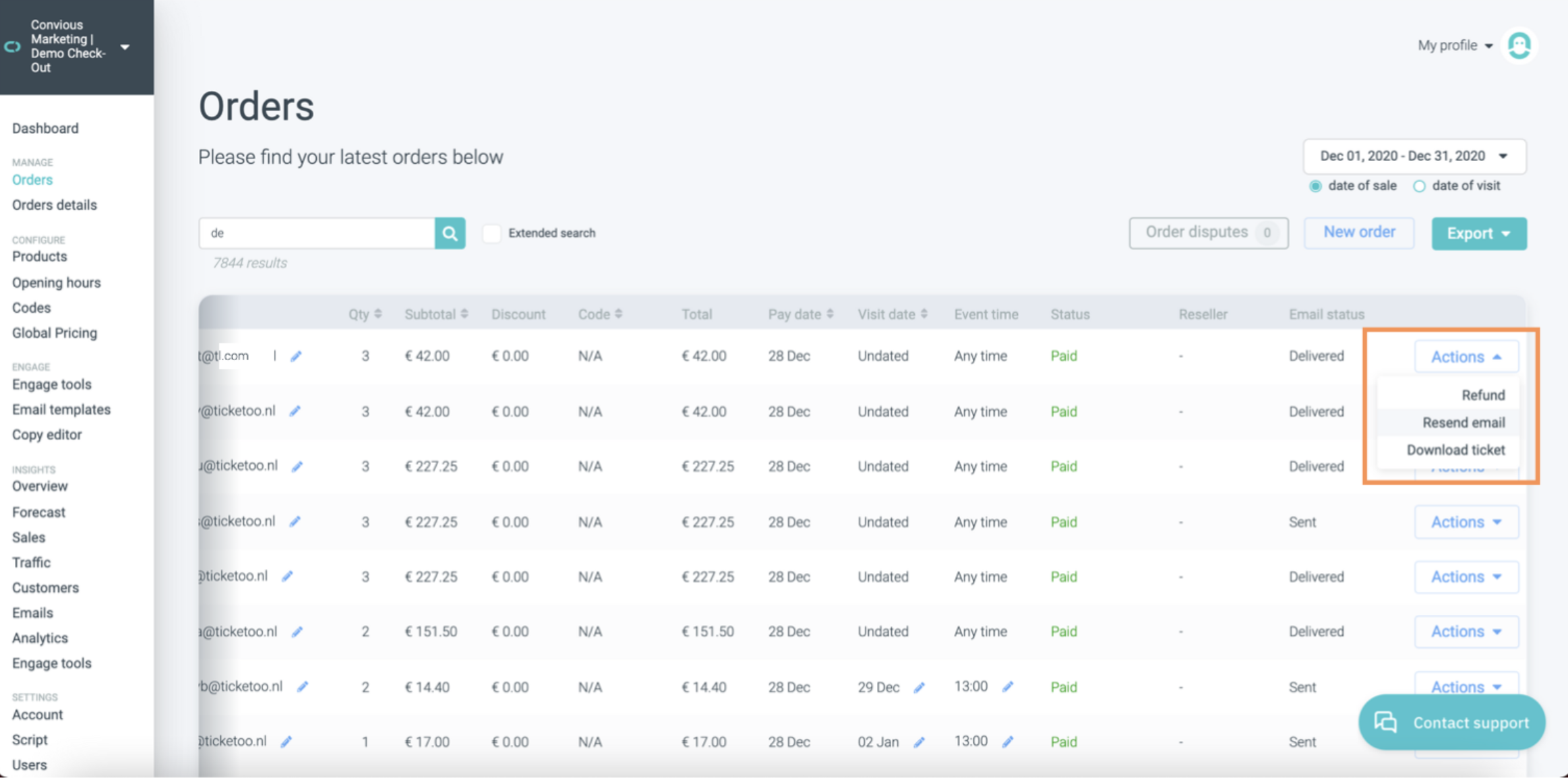Select the date of visit radio button
The height and width of the screenshot is (778, 1568).
point(1419,186)
